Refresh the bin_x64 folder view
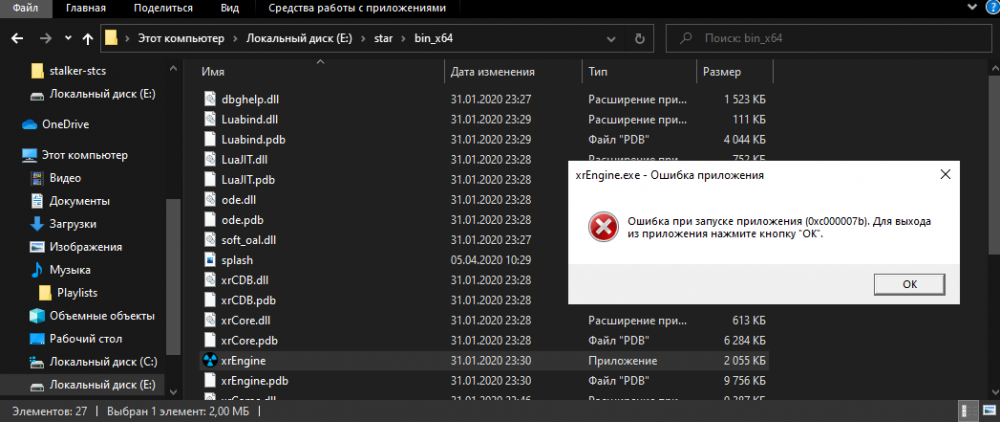 (650, 40)
